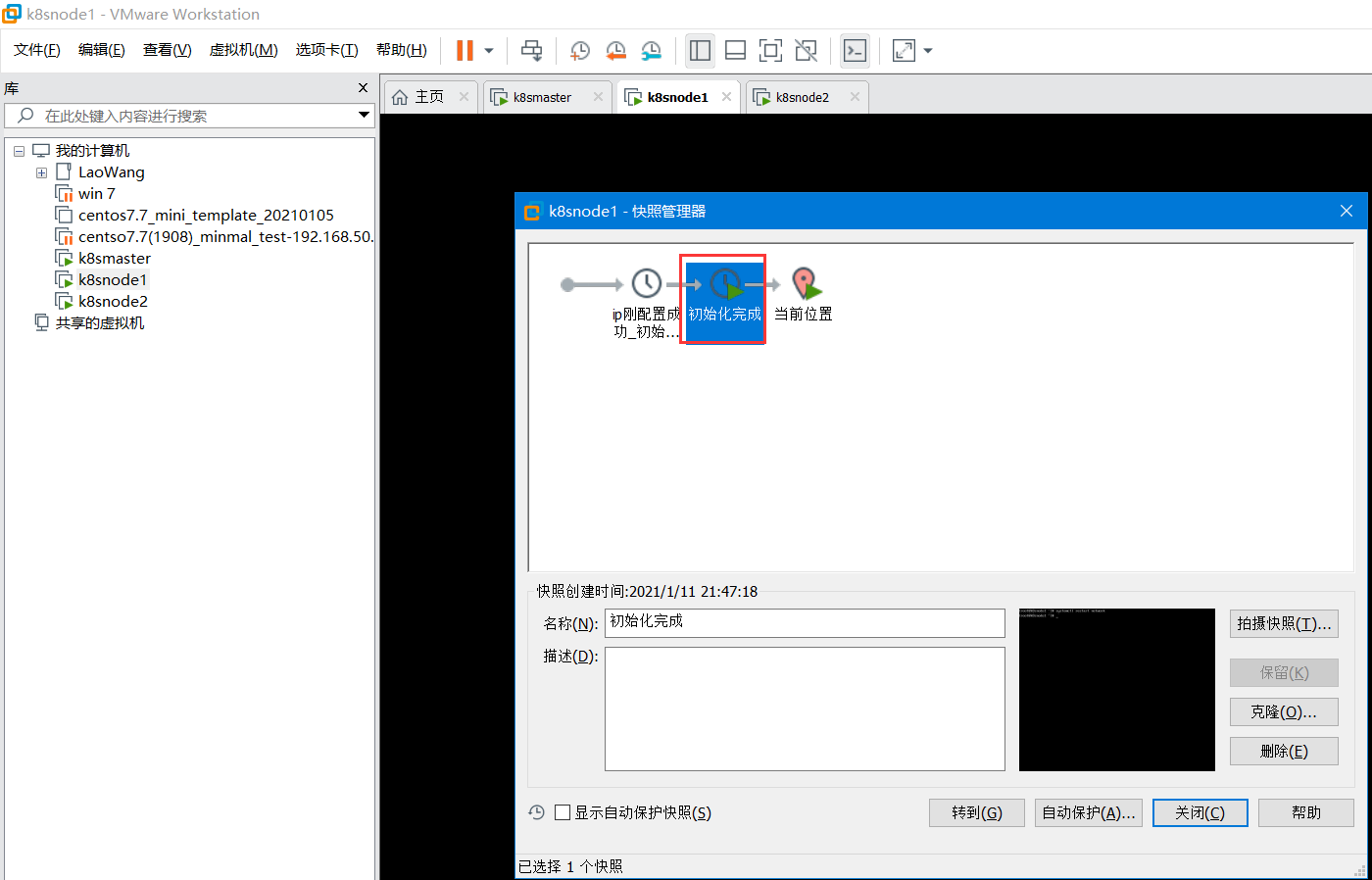Click the Pause virtual machine toolbar icon
1372x880 pixels.
(x=465, y=50)
